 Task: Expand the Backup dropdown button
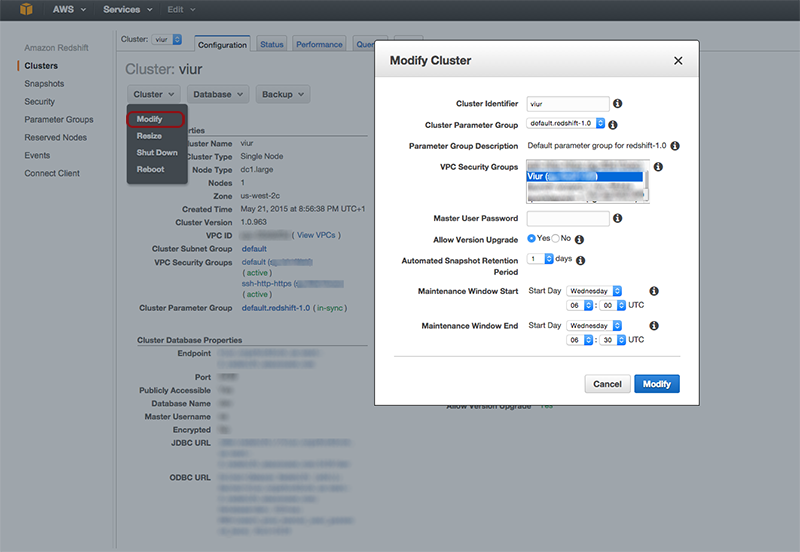pos(283,94)
